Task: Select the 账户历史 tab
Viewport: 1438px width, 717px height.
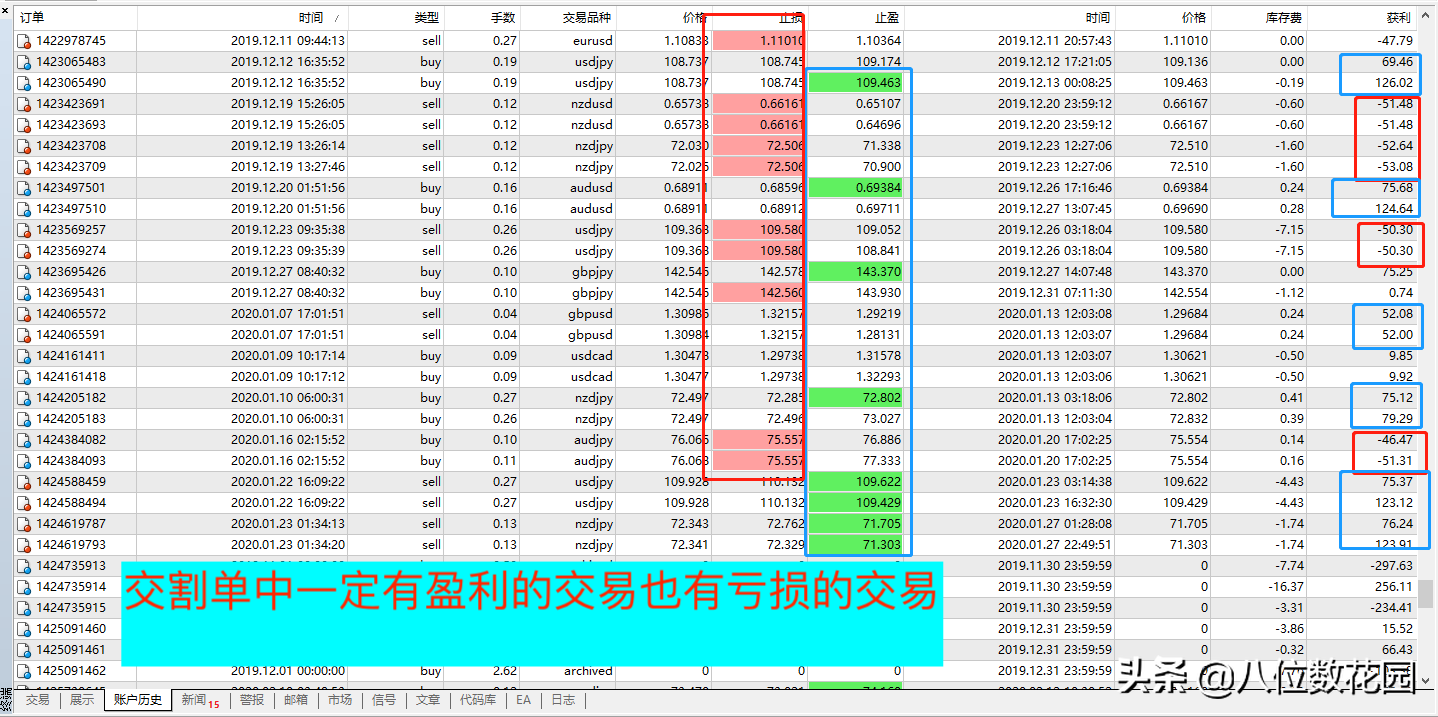Action: 138,700
